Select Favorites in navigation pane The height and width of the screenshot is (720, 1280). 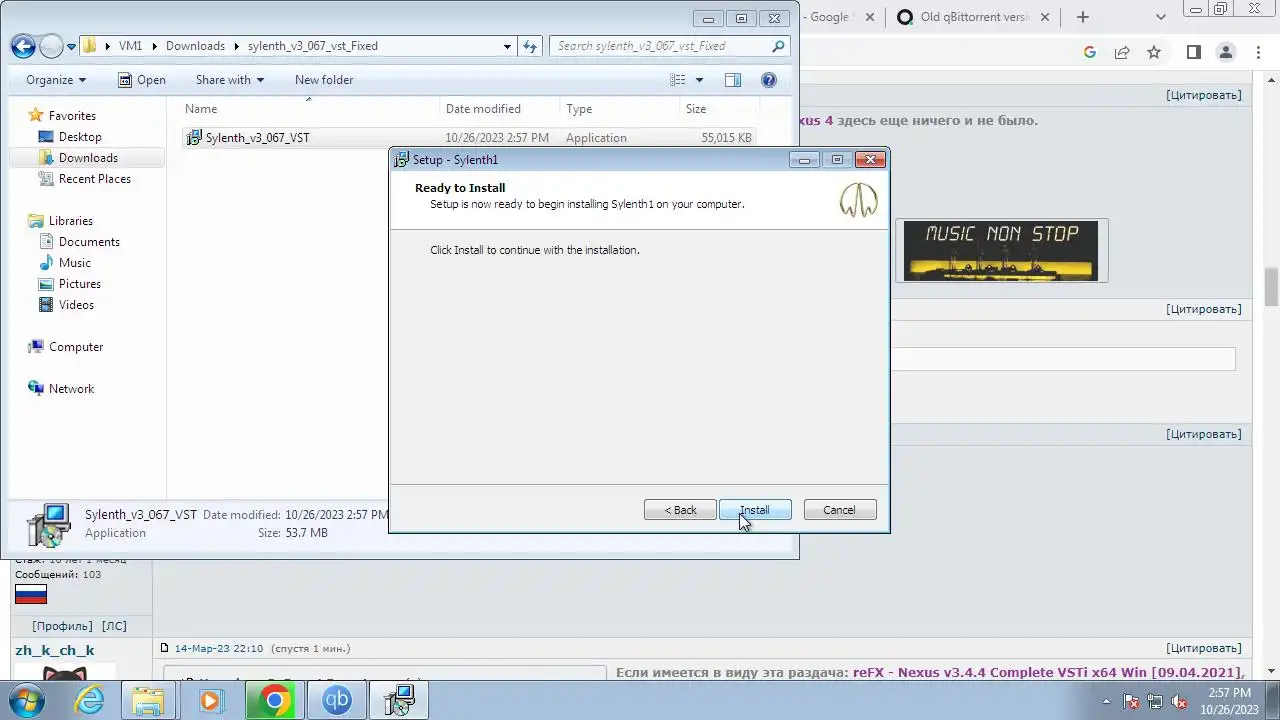[72, 116]
